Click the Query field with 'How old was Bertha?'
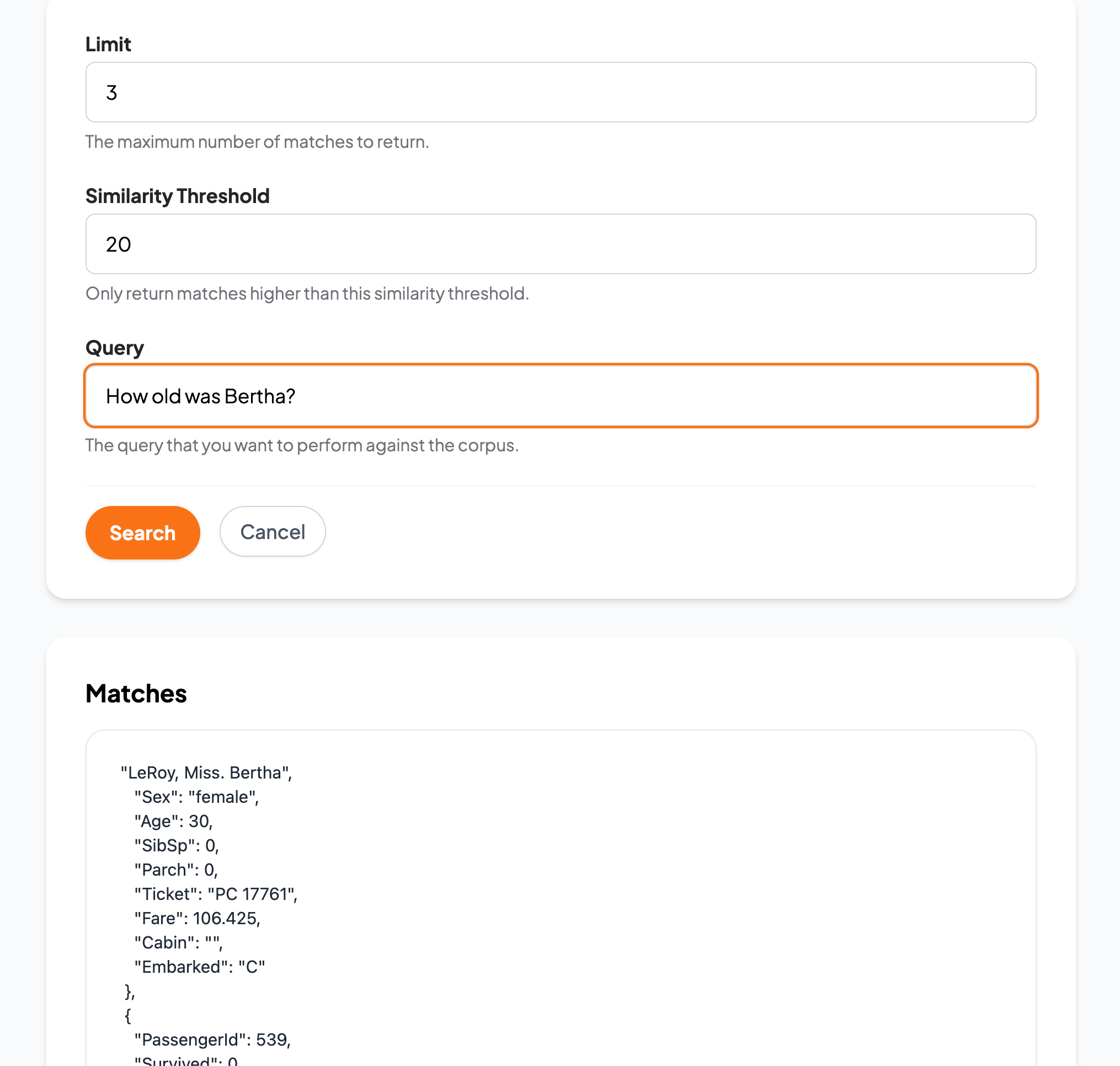This screenshot has height=1066, width=1120. (x=561, y=396)
